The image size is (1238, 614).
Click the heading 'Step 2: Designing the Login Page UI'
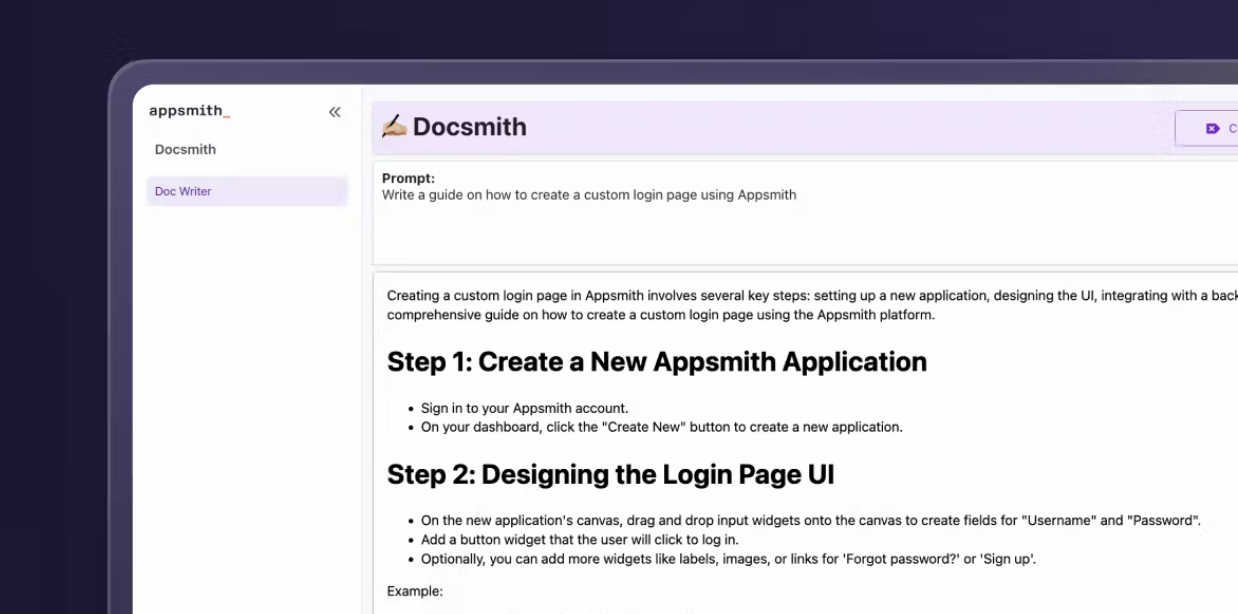pos(611,474)
